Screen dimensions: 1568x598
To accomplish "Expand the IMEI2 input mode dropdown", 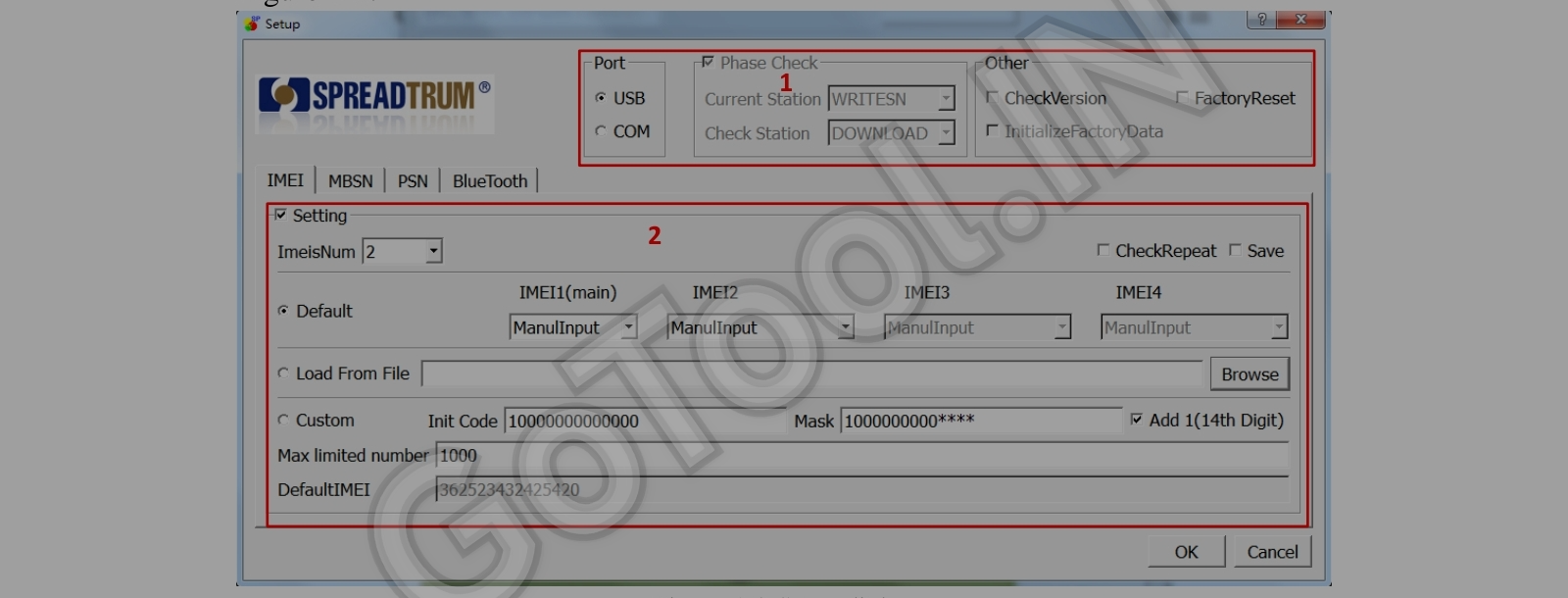I will coord(845,327).
